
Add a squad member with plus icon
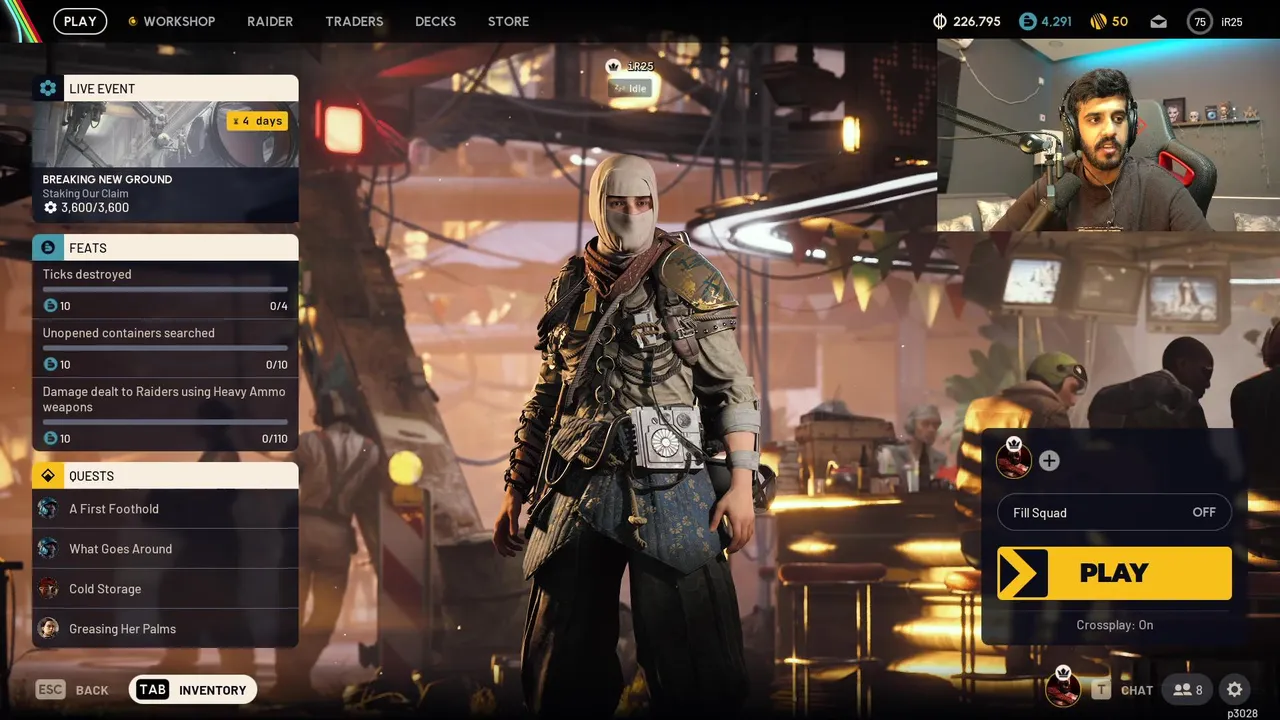[1049, 460]
